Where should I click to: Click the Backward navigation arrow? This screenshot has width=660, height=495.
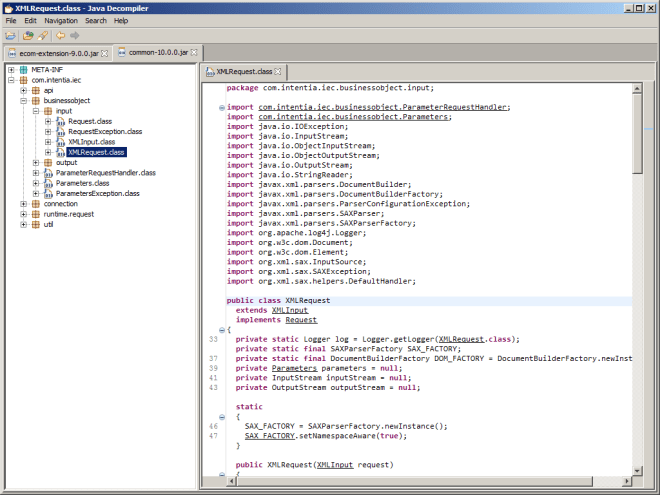point(60,35)
